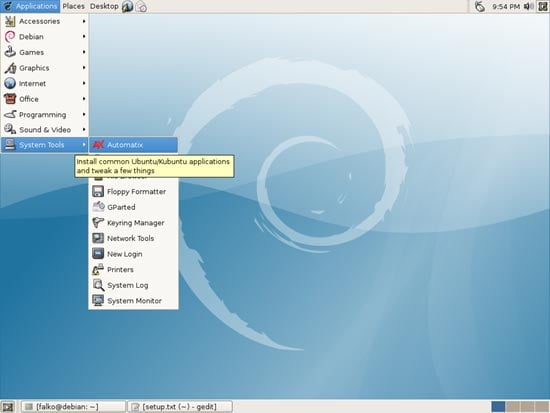Viewport: 550px width, 413px height.
Task: Open the Places menu in top panel
Action: point(73,6)
